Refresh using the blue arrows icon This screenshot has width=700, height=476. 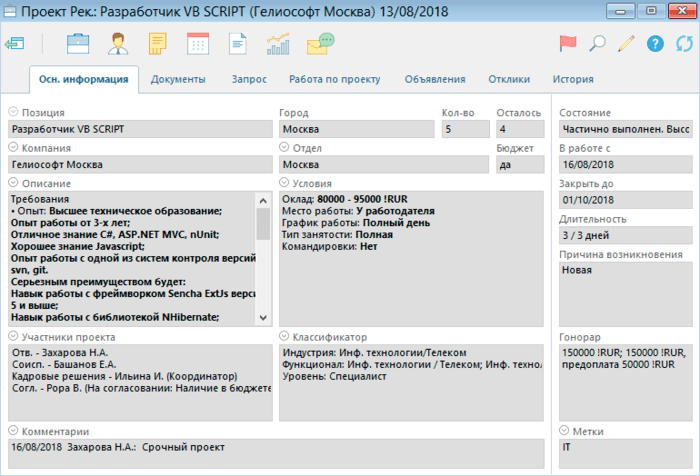[684, 44]
